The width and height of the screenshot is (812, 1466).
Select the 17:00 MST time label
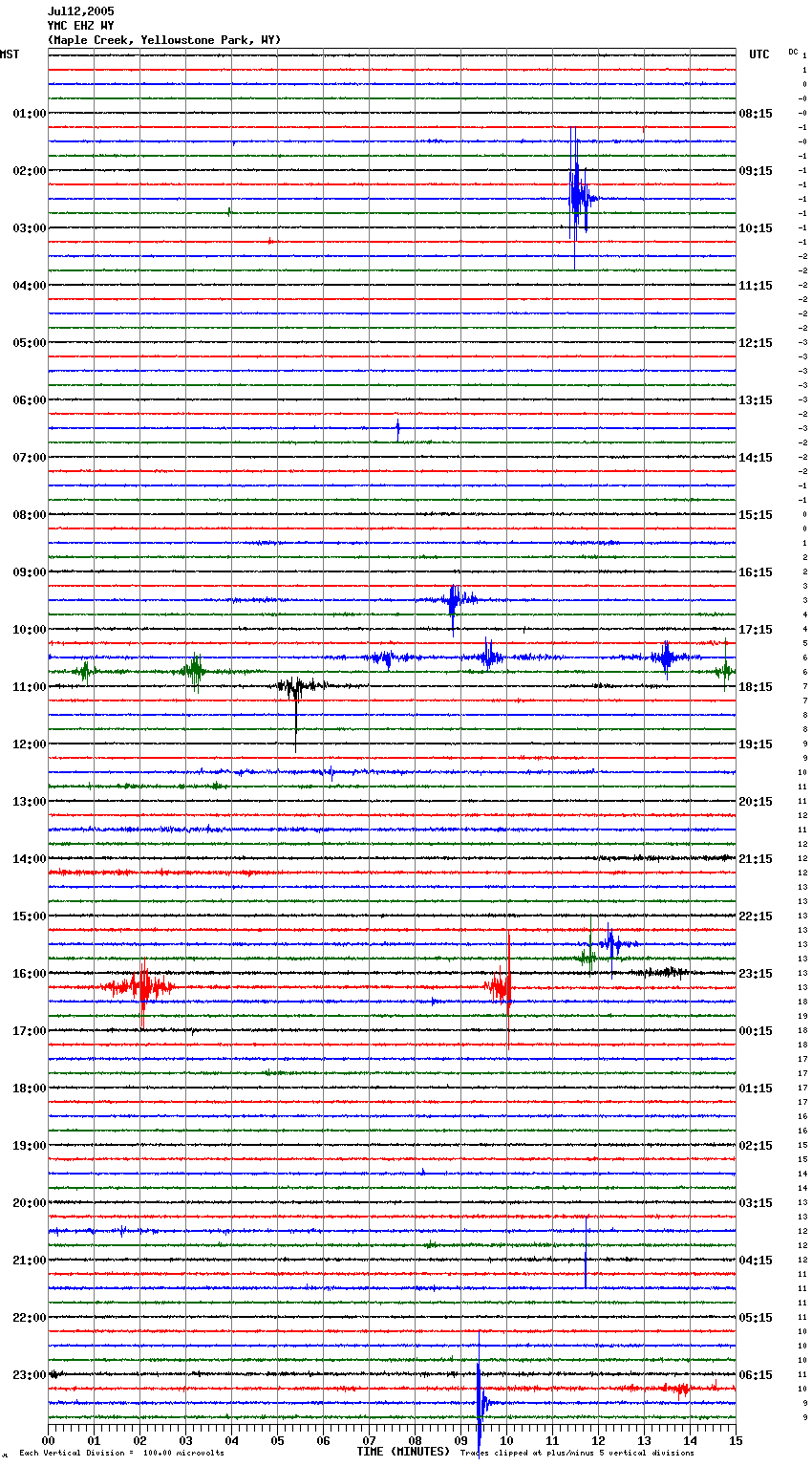pyautogui.click(x=29, y=1031)
